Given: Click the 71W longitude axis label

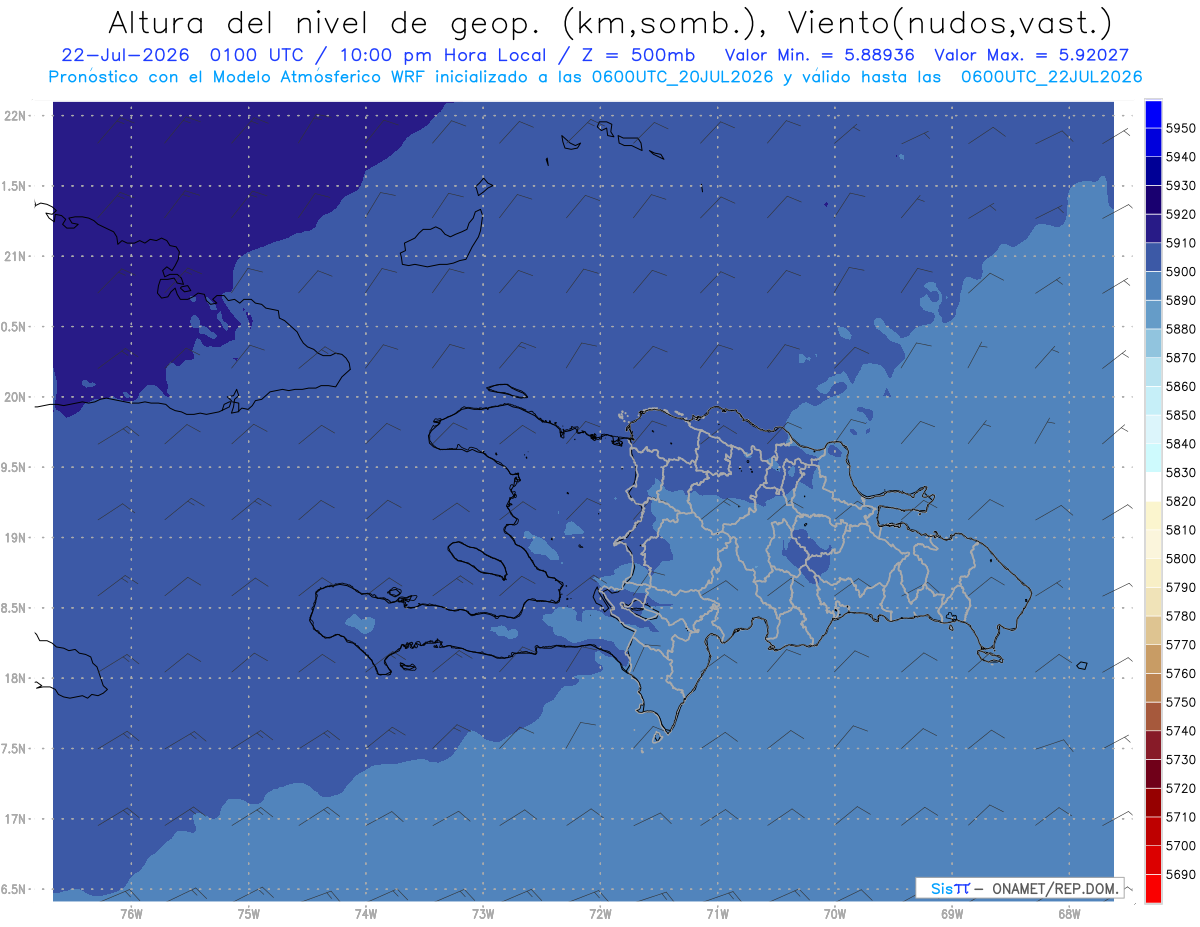Looking at the screenshot, I should pos(717,913).
